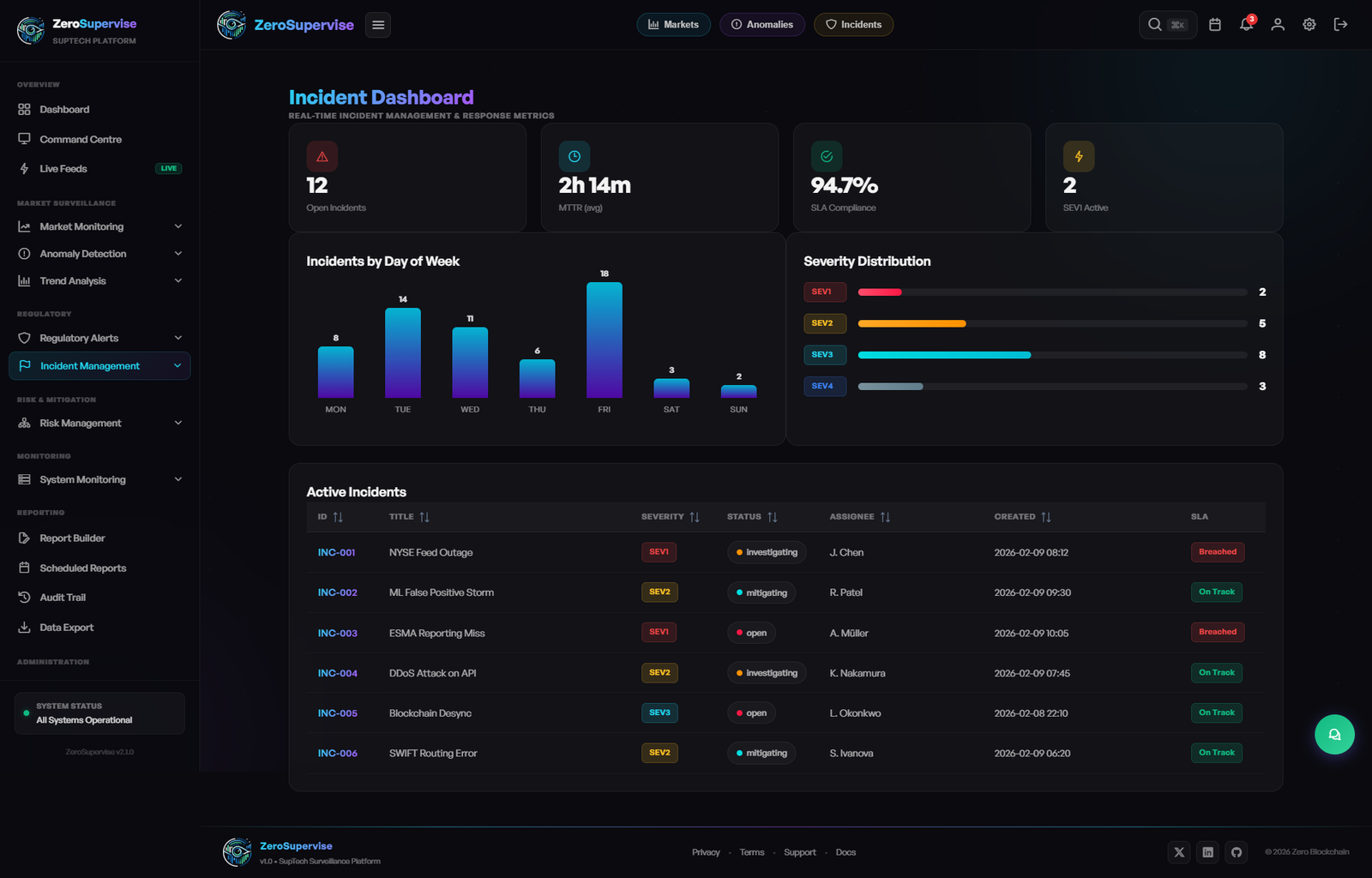Open incident INC-002 link
This screenshot has height=878, width=1372.
[x=337, y=592]
